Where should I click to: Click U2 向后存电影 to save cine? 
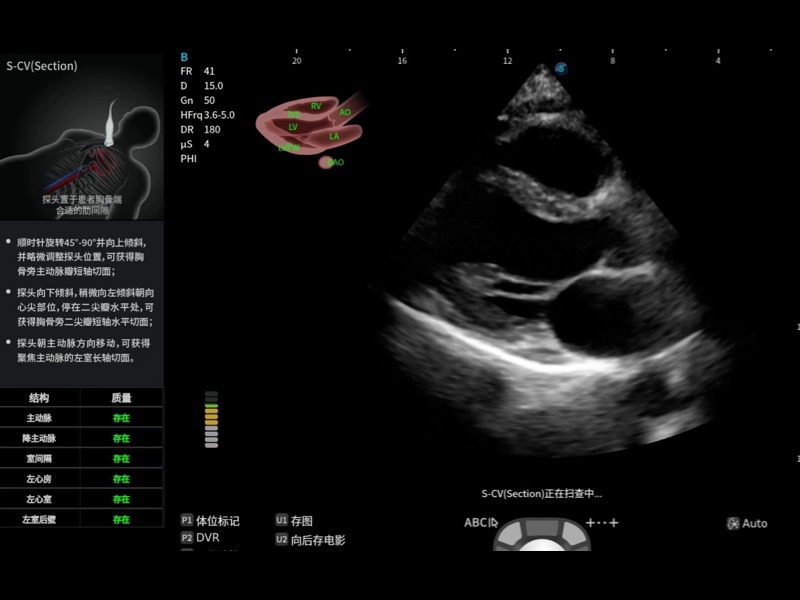311,540
